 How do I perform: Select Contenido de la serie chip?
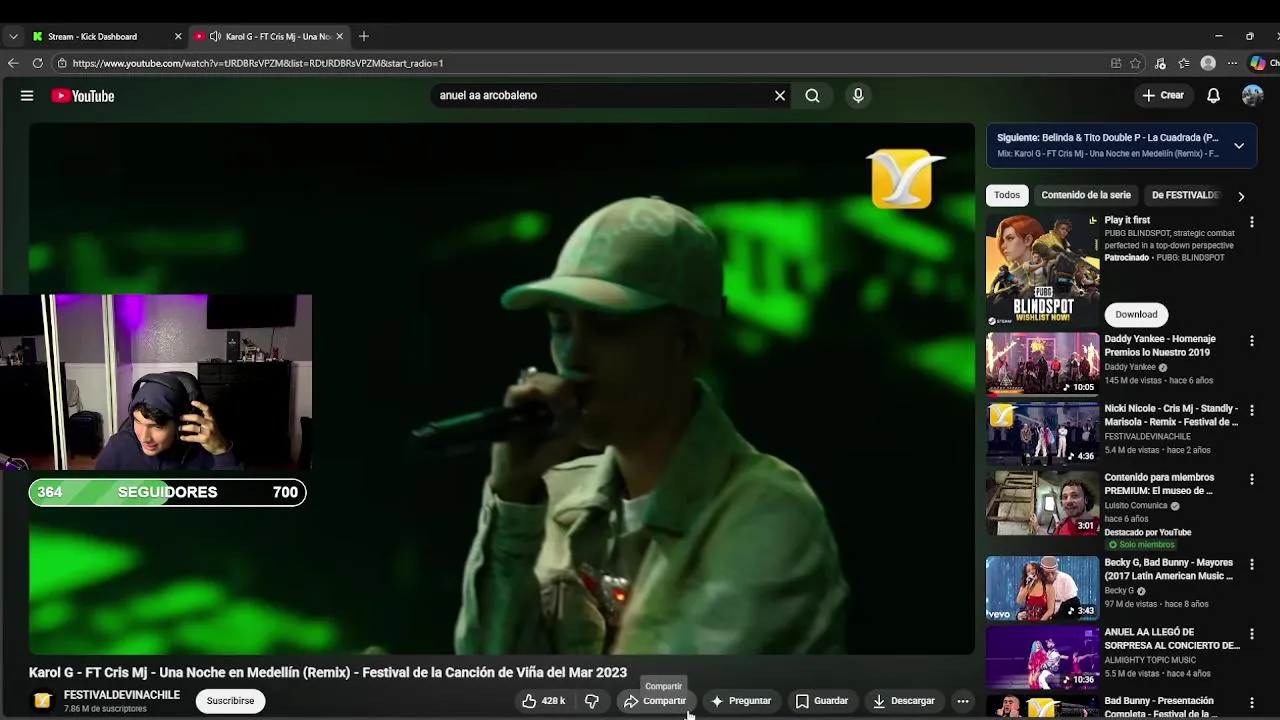click(1086, 195)
